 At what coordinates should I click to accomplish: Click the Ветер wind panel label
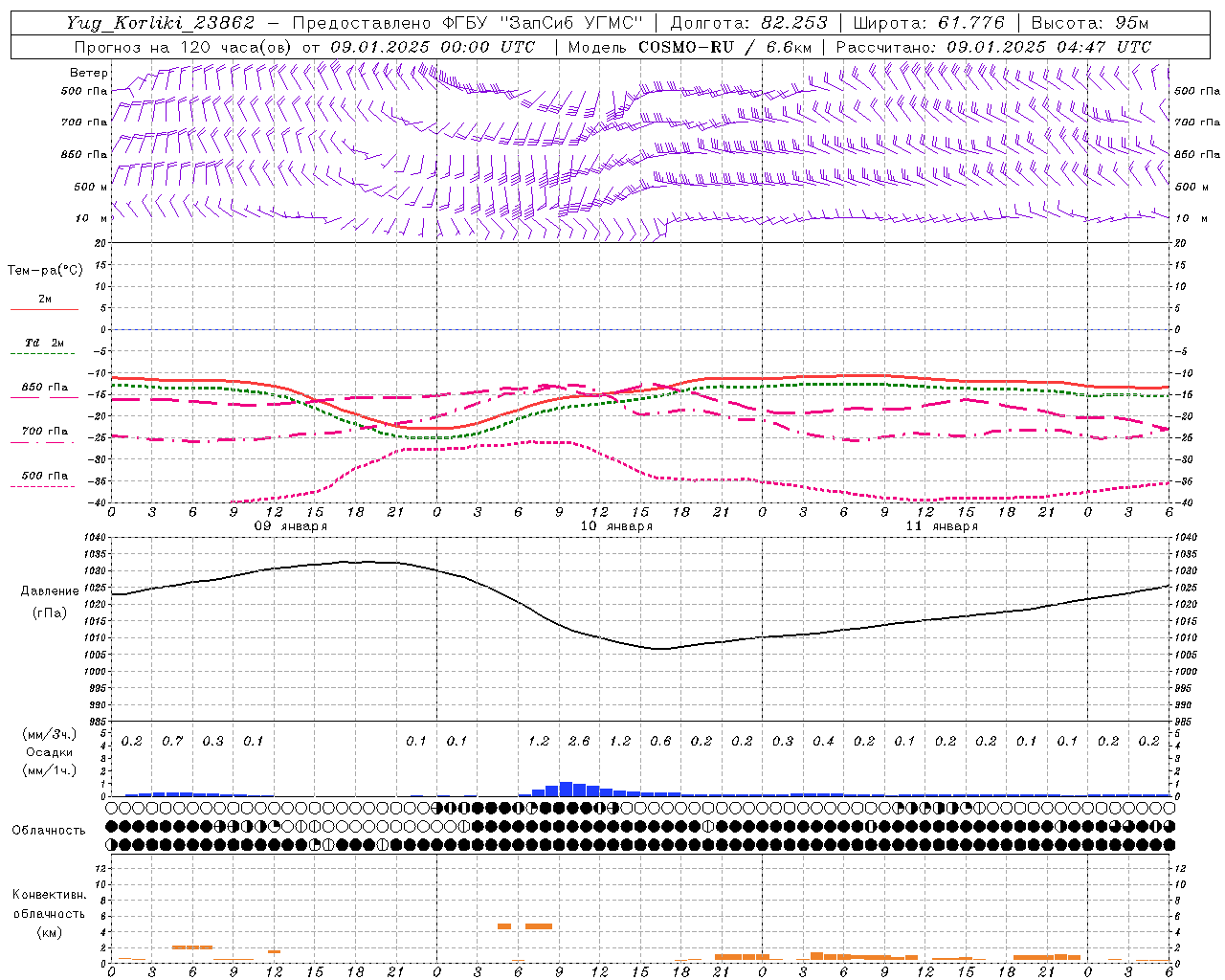(89, 73)
